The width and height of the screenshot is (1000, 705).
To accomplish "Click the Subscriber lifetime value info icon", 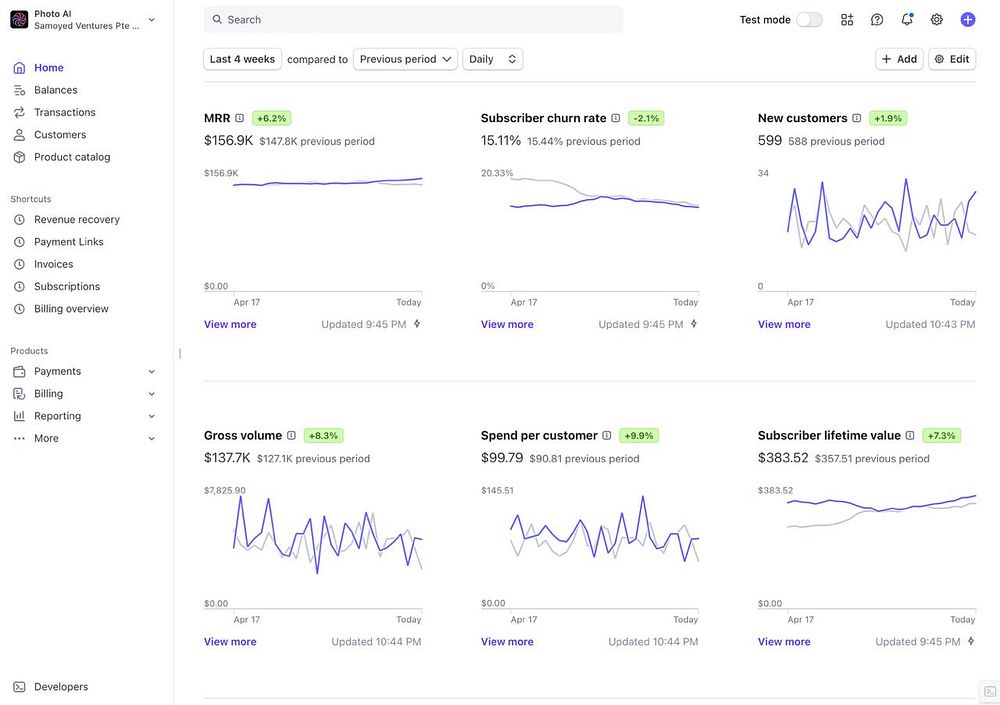I will 910,435.
